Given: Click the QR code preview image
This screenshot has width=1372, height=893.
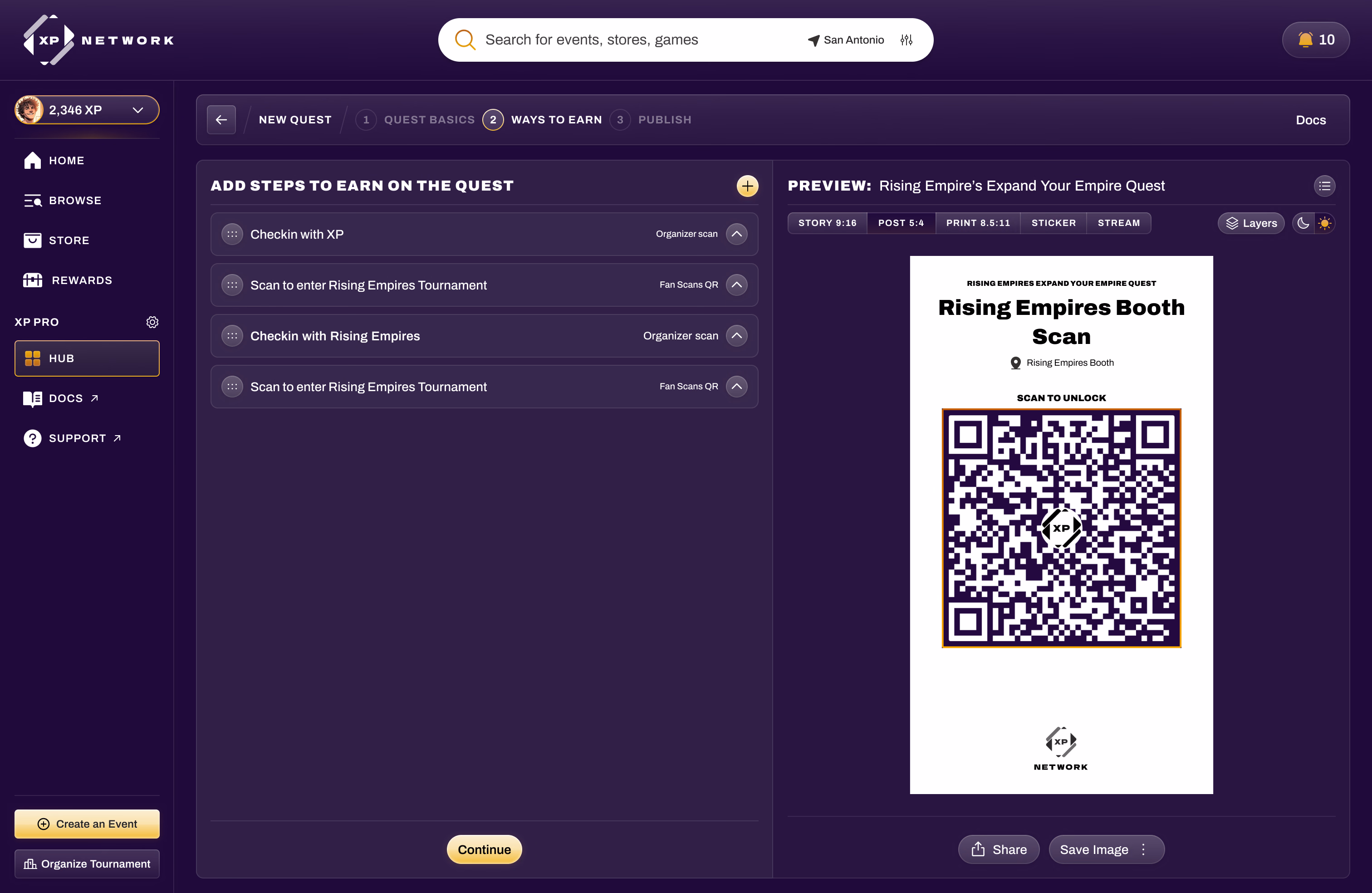Looking at the screenshot, I should 1061,528.
